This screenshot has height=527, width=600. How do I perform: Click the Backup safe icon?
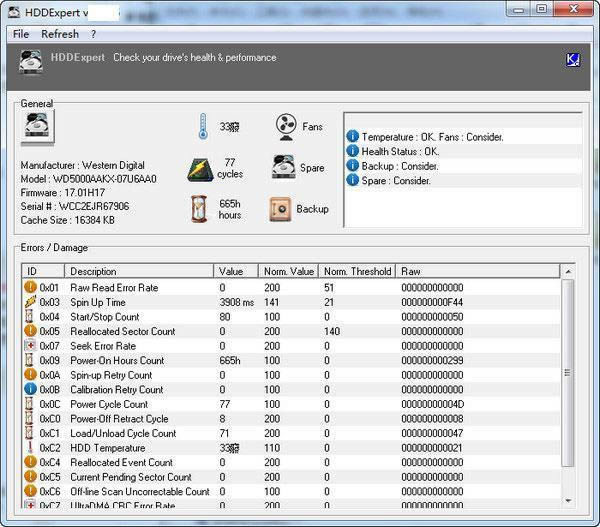tap(280, 209)
